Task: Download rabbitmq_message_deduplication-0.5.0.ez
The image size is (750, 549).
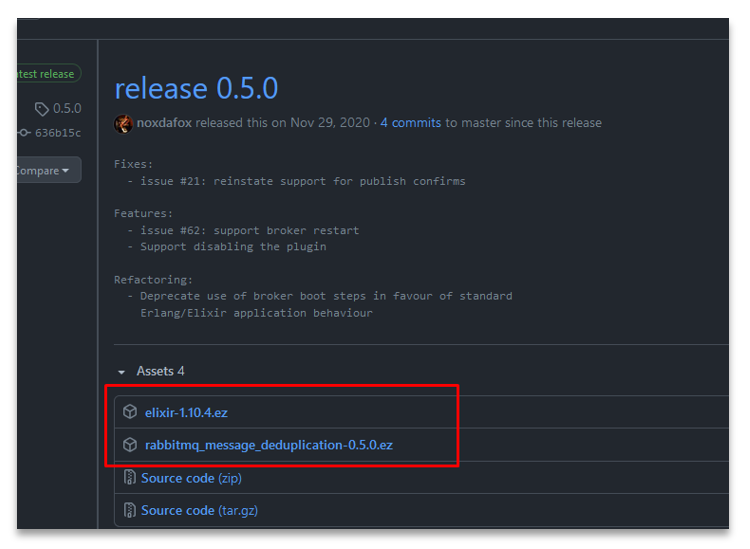Action: coord(269,445)
